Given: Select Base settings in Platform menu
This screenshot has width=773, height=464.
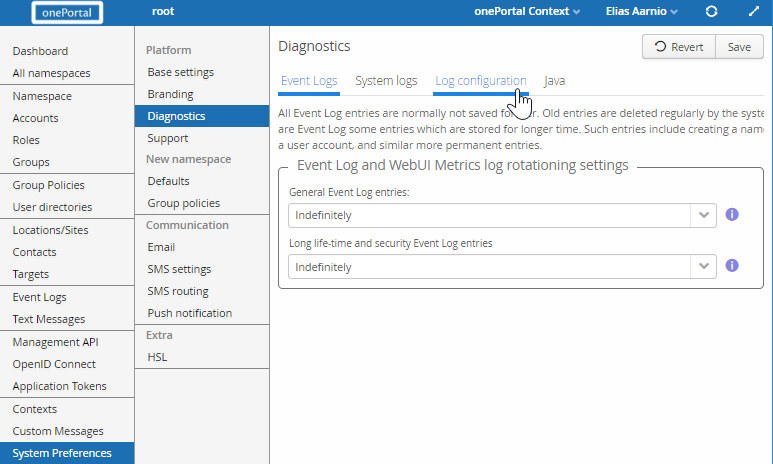Looking at the screenshot, I should pyautogui.click(x=180, y=72).
